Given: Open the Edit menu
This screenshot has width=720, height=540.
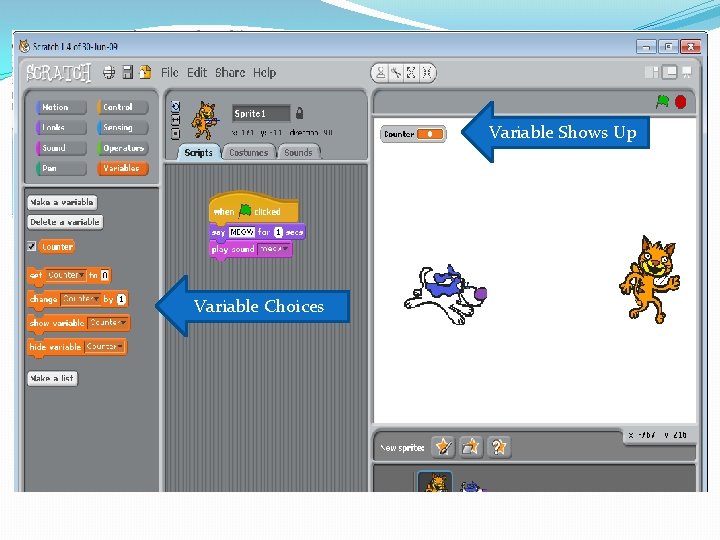Looking at the screenshot, I should (197, 73).
